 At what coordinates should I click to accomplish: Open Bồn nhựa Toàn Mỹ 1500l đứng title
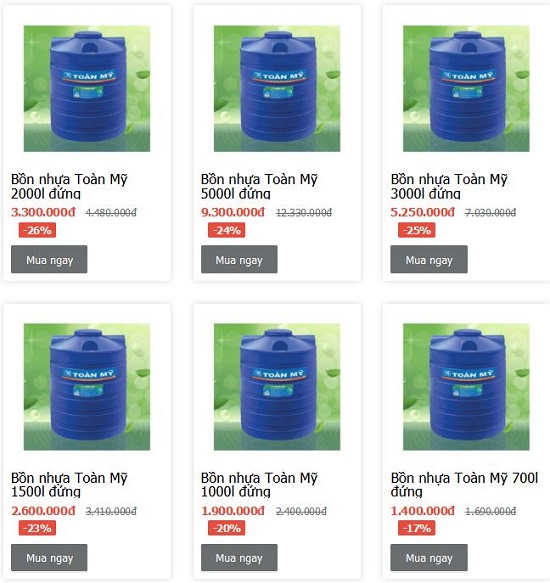click(69, 484)
